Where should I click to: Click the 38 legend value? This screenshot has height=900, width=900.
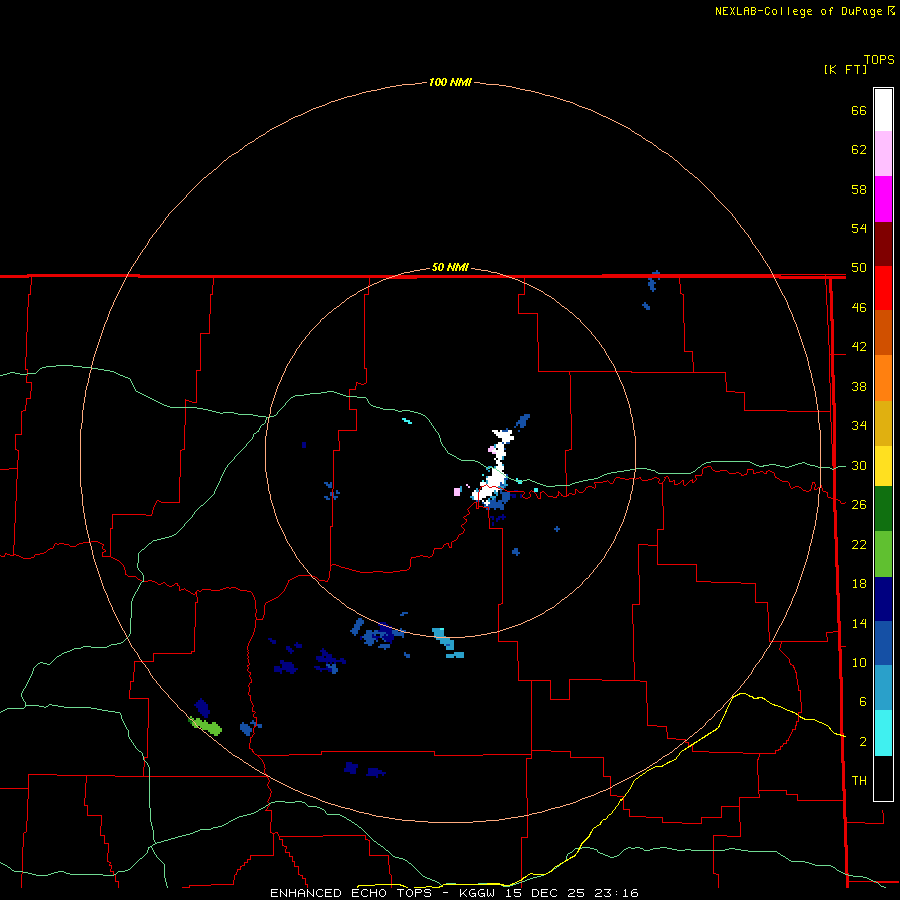[859, 387]
